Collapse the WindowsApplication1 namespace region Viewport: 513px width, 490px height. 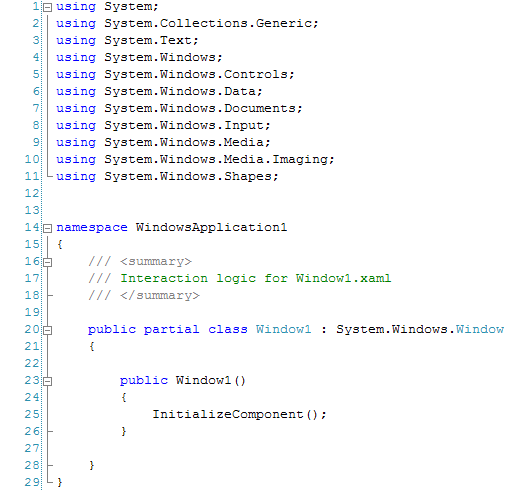48,228
